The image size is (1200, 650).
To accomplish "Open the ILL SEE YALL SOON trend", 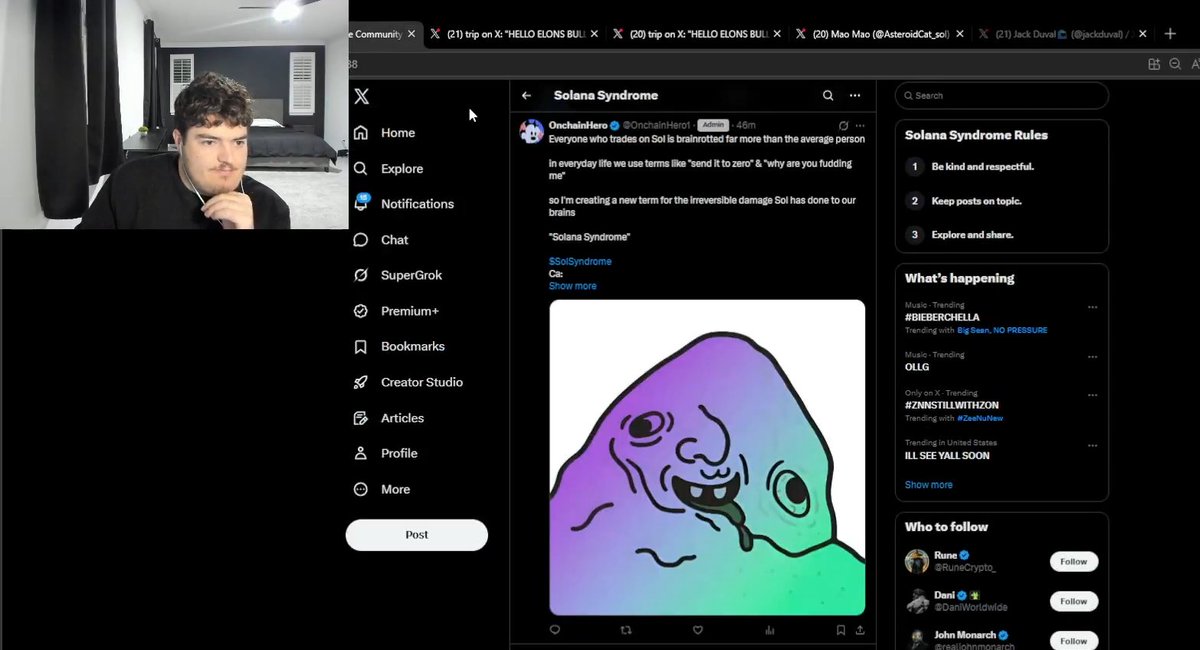I will point(947,456).
